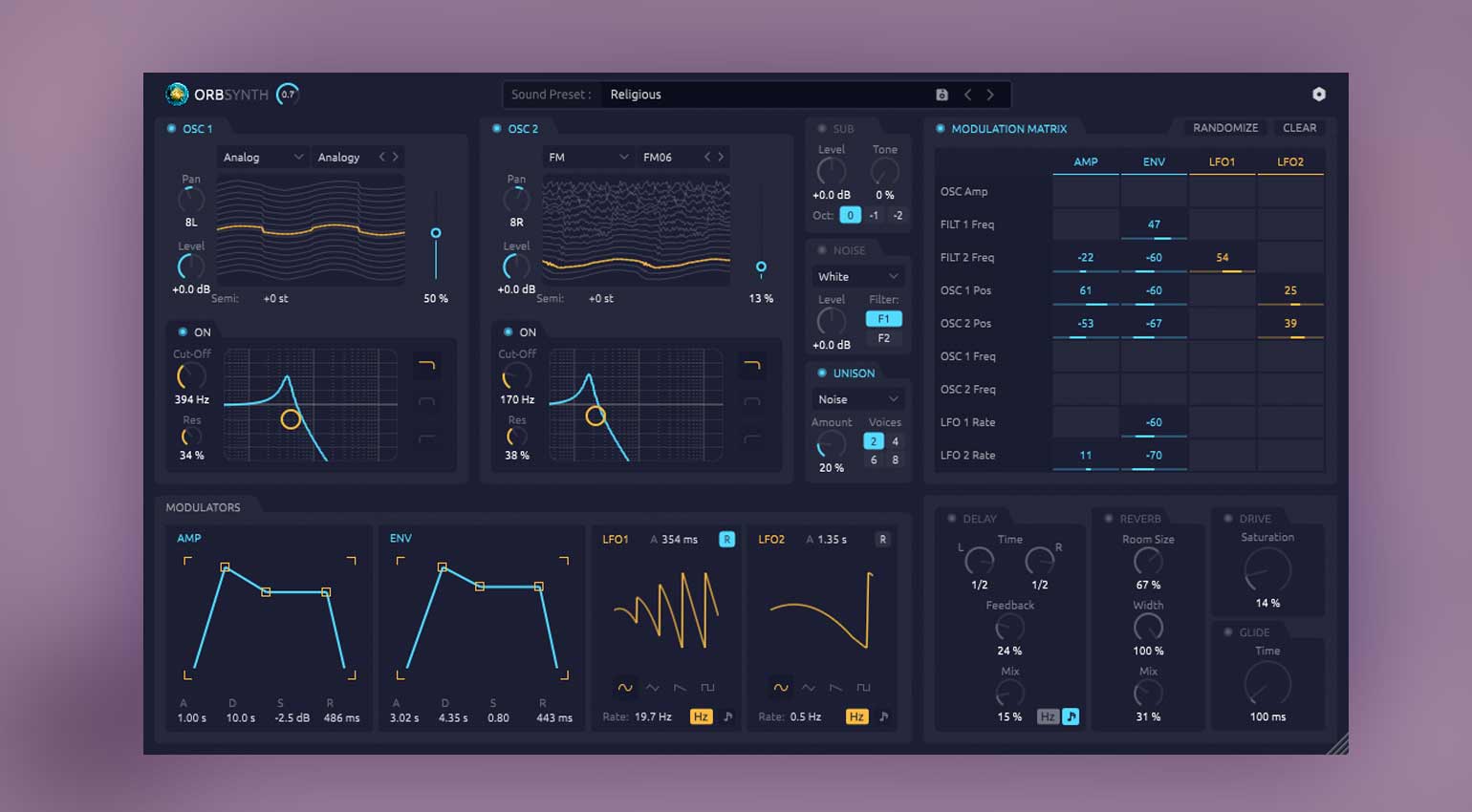Click the RANDOMIZE button

pos(1225,128)
